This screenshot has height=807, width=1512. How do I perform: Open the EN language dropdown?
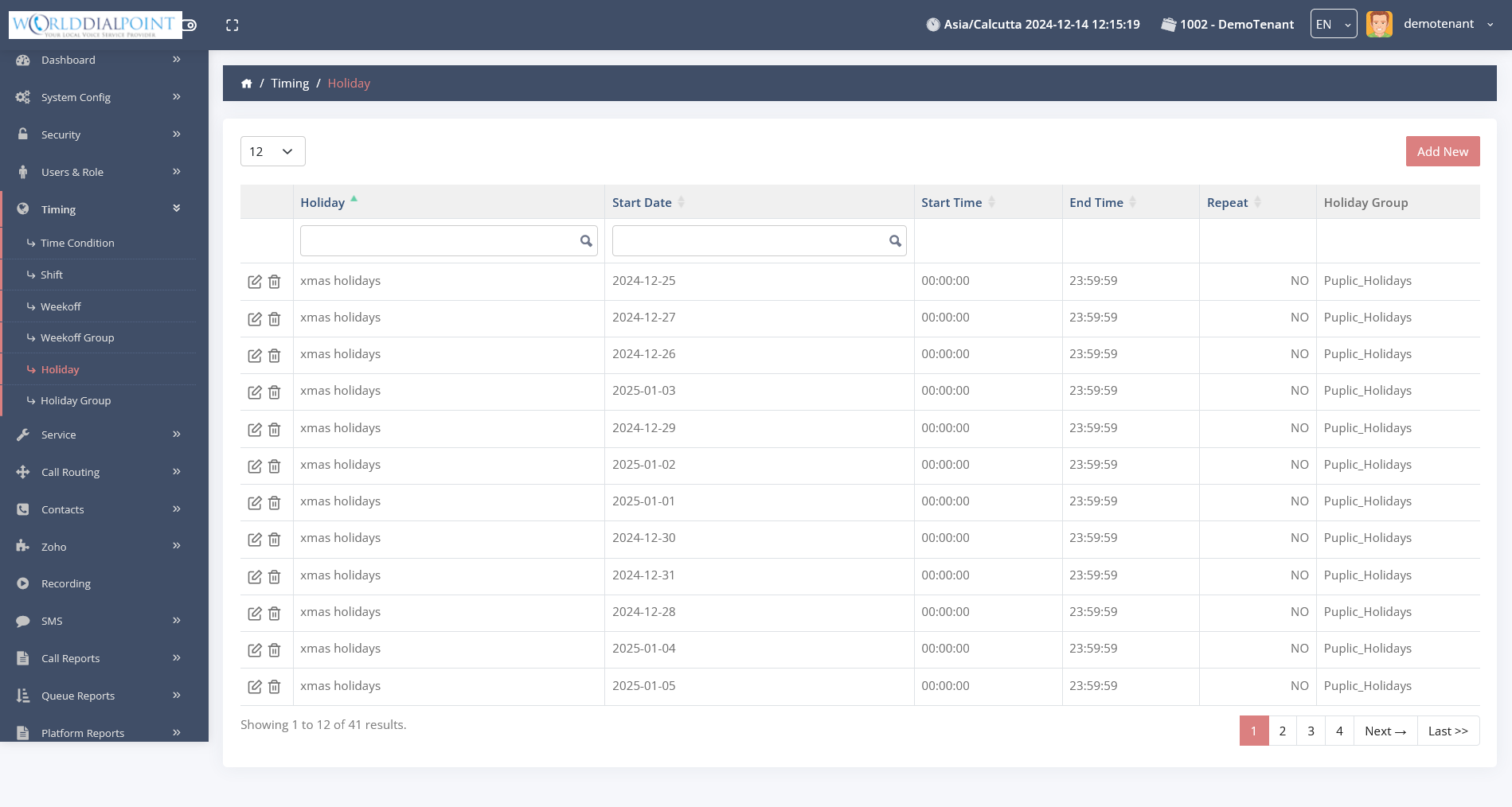(x=1333, y=25)
